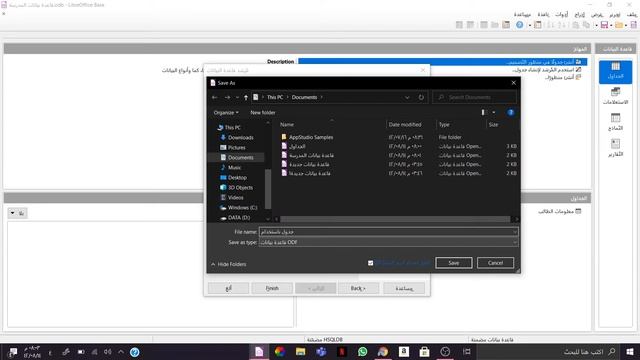Open Windows Start menu
This screenshot has height=360, width=640.
click(630, 351)
